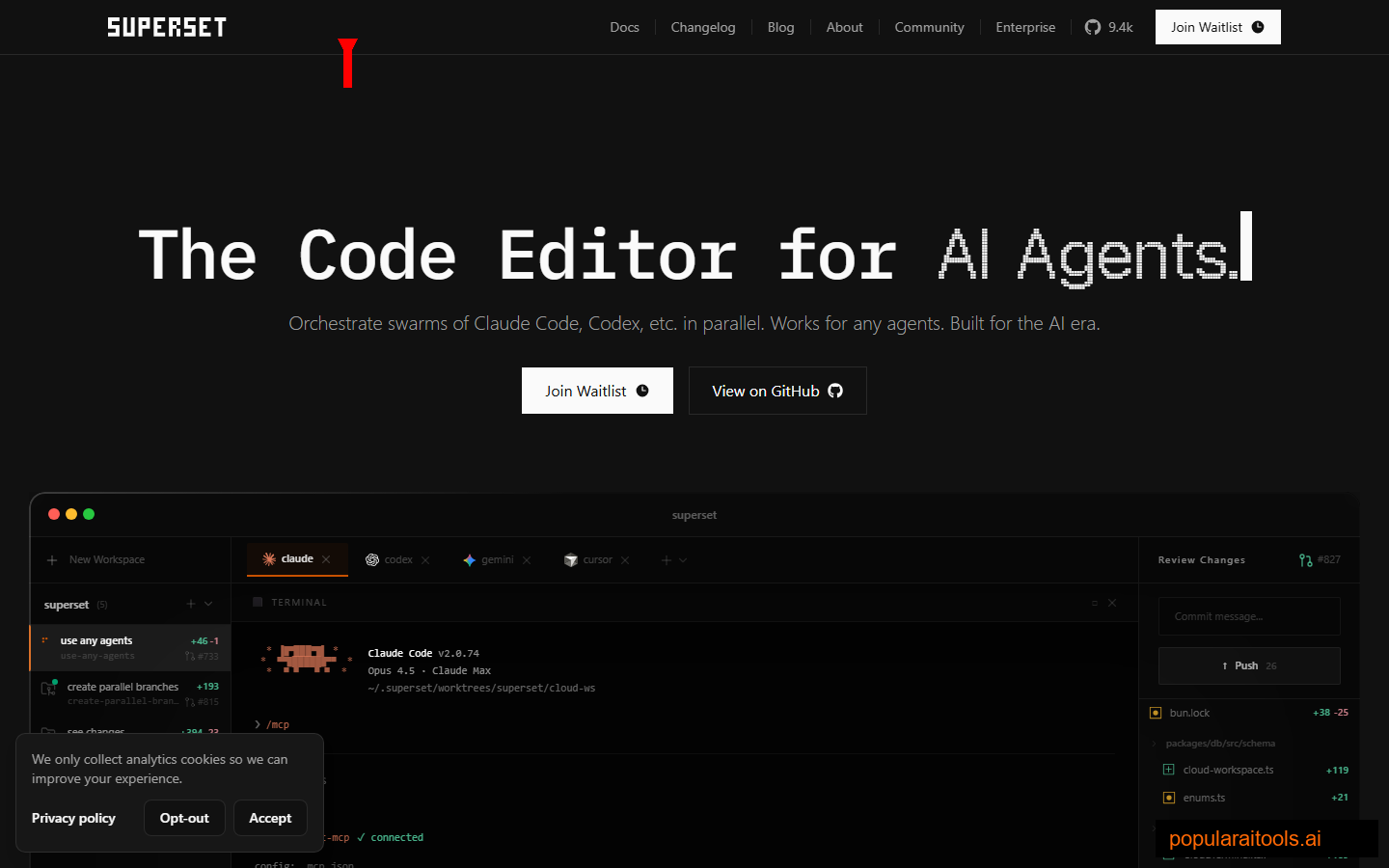Open the dropdown next to the new tab plus
Screen dimensions: 1389x868
[683, 559]
